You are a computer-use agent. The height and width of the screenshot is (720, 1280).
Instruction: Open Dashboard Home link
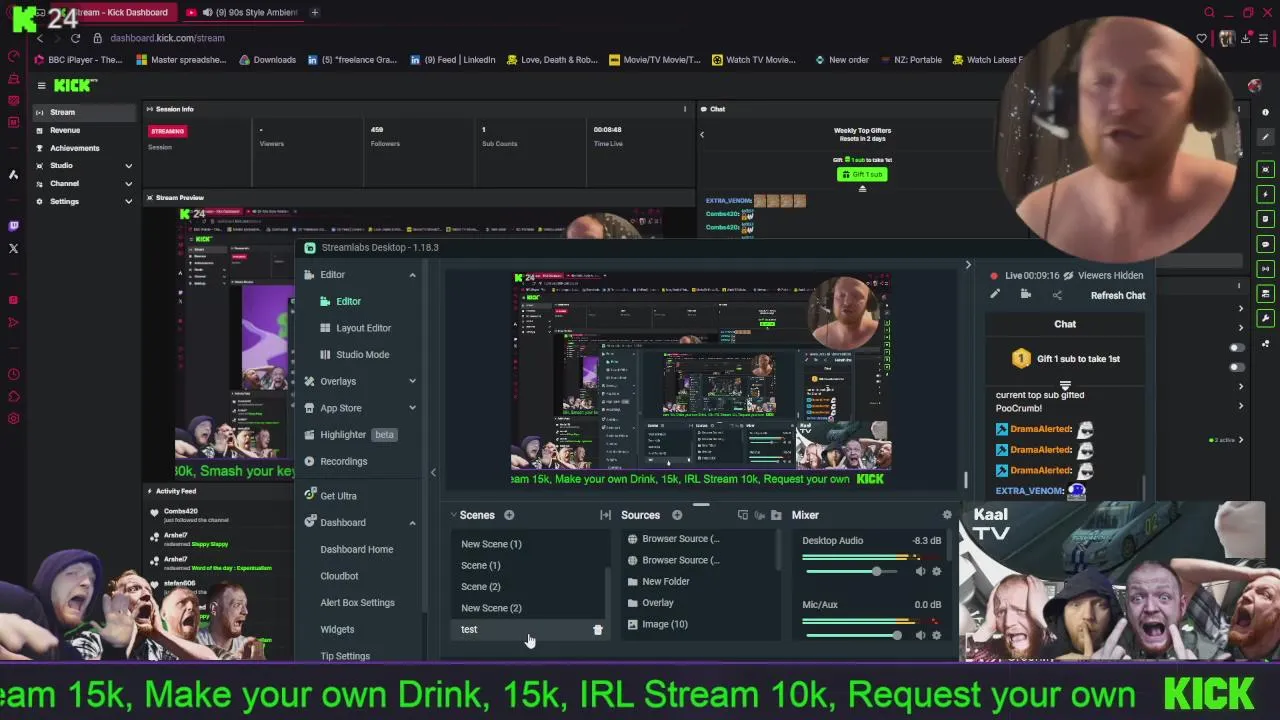pyautogui.click(x=356, y=549)
